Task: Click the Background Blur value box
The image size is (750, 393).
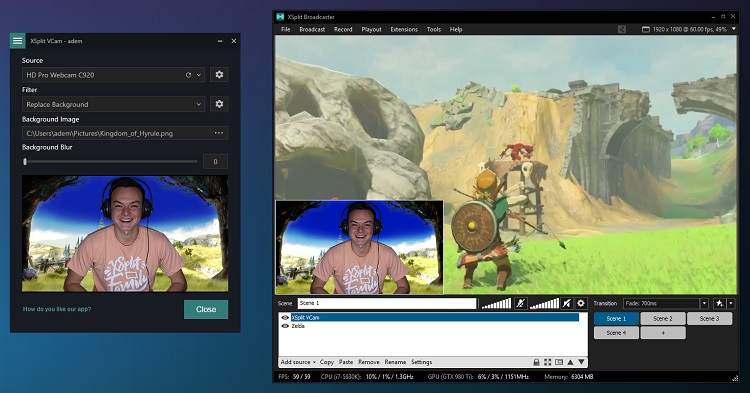Action: (215, 162)
